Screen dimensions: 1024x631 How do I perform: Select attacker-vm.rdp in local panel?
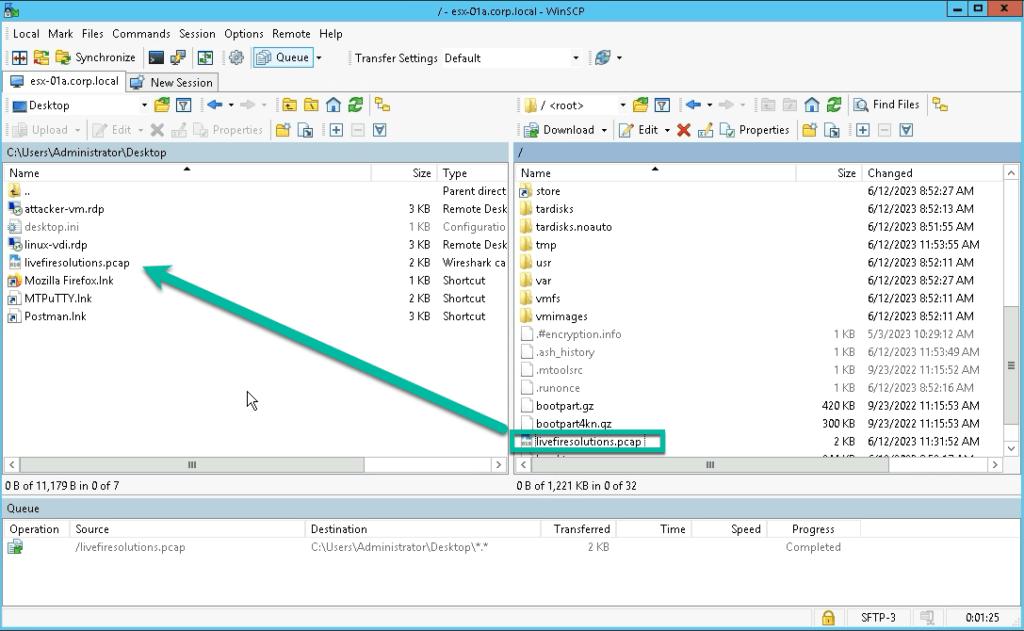pos(64,209)
